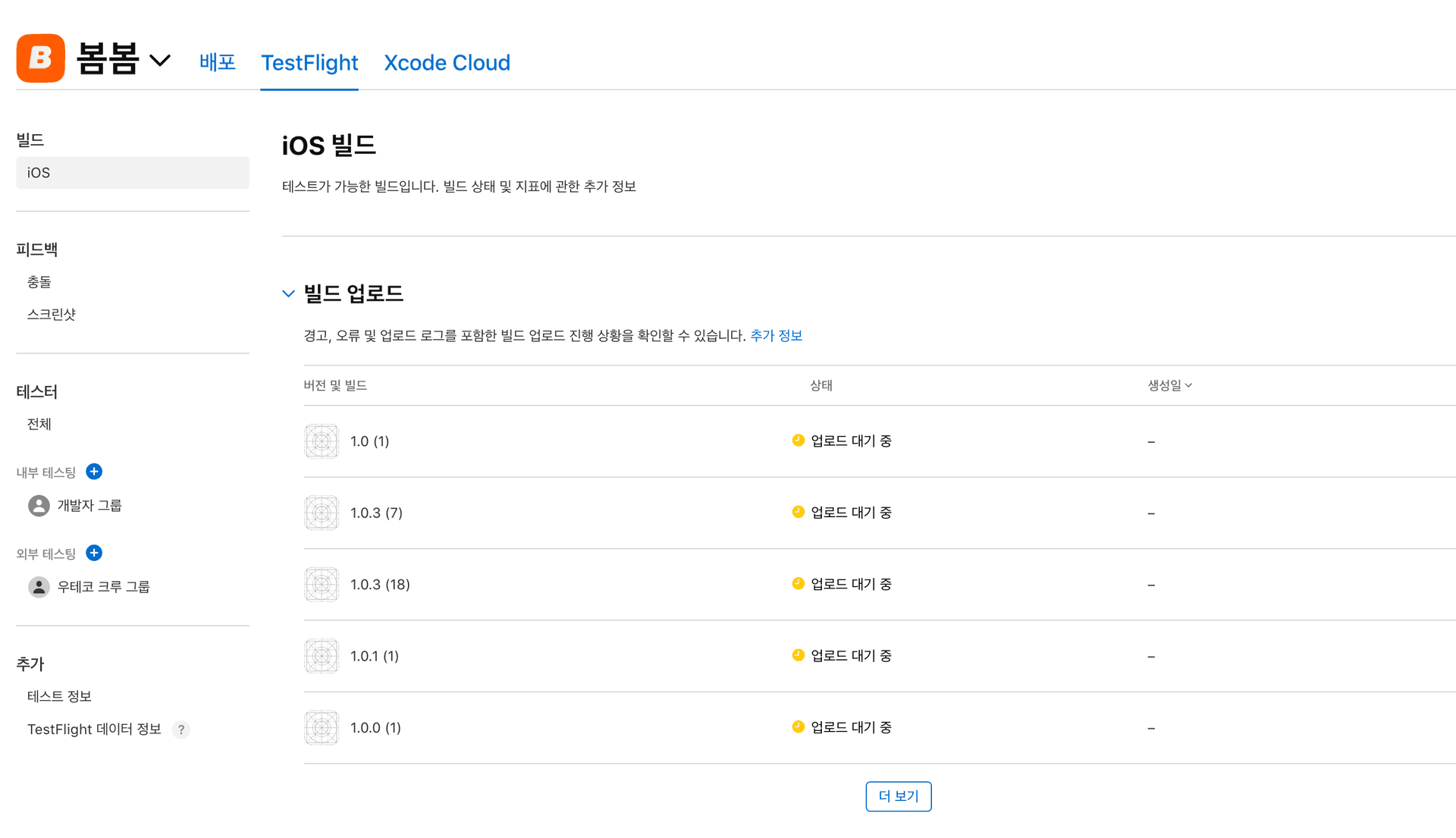
Task: Select the 1.0.0 (1) build version text
Action: (375, 728)
